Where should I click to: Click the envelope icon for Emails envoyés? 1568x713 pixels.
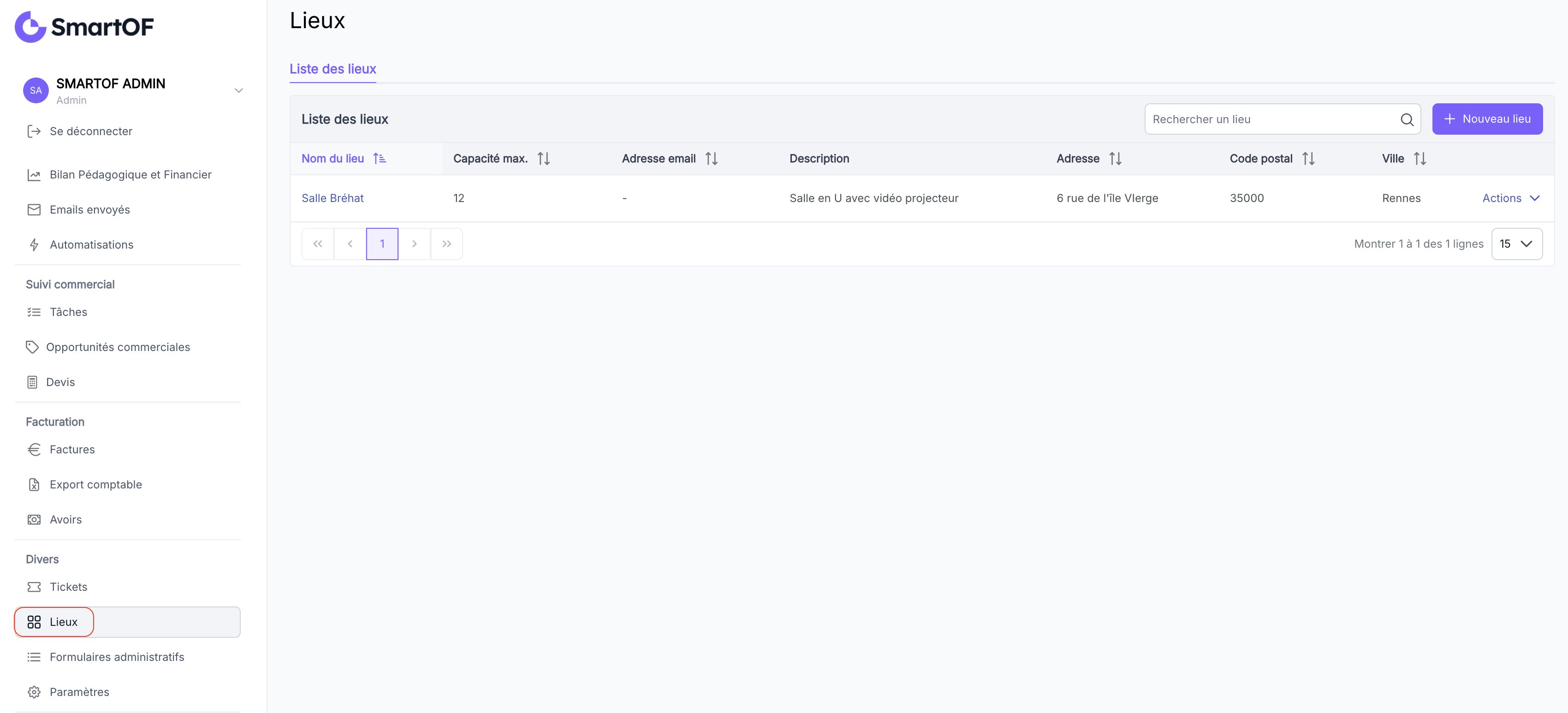point(34,210)
